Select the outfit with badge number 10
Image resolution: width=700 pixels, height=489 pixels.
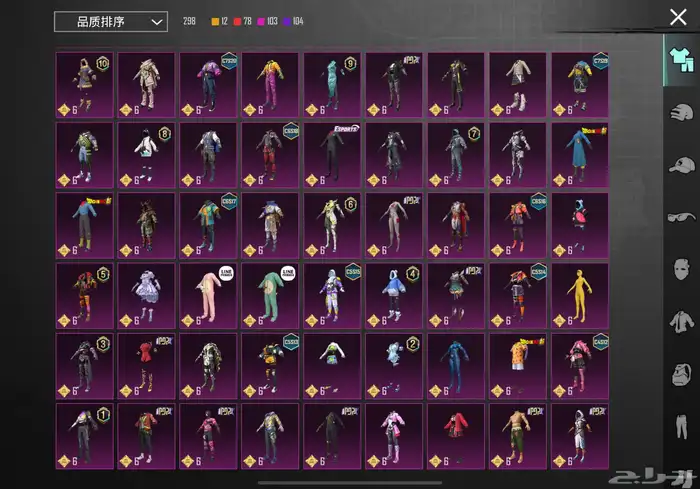click(85, 86)
